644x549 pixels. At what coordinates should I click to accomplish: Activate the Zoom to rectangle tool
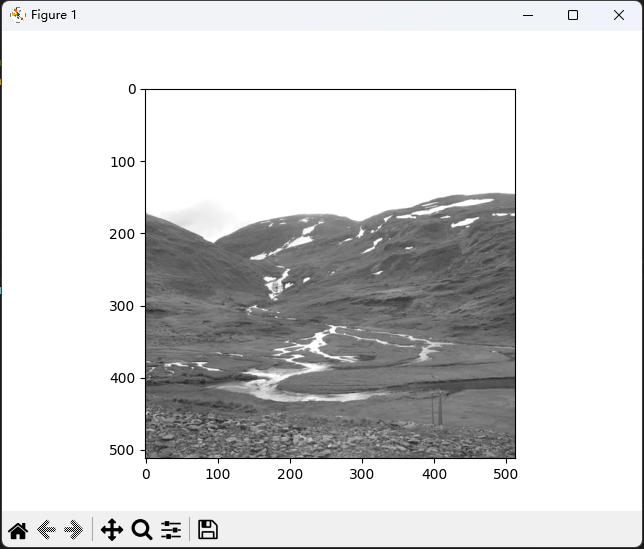pos(142,530)
